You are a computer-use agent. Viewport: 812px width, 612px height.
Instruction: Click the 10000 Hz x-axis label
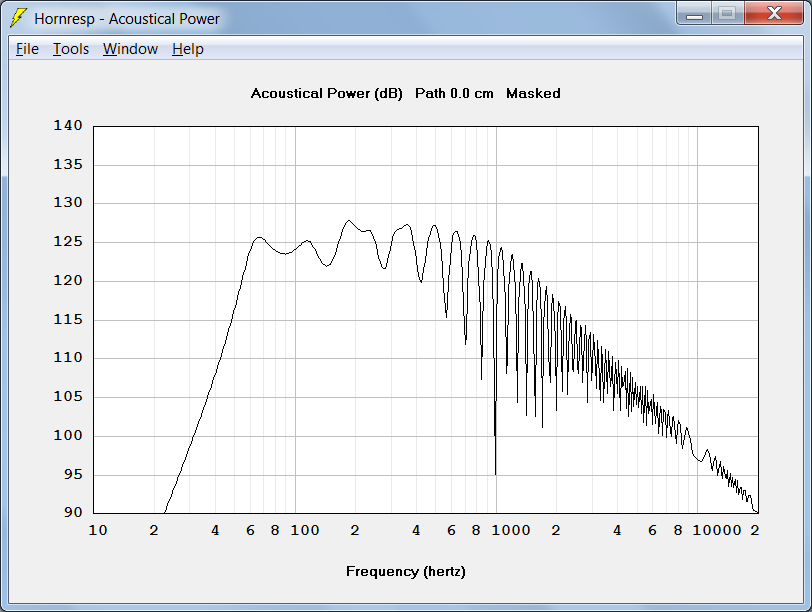(717, 531)
